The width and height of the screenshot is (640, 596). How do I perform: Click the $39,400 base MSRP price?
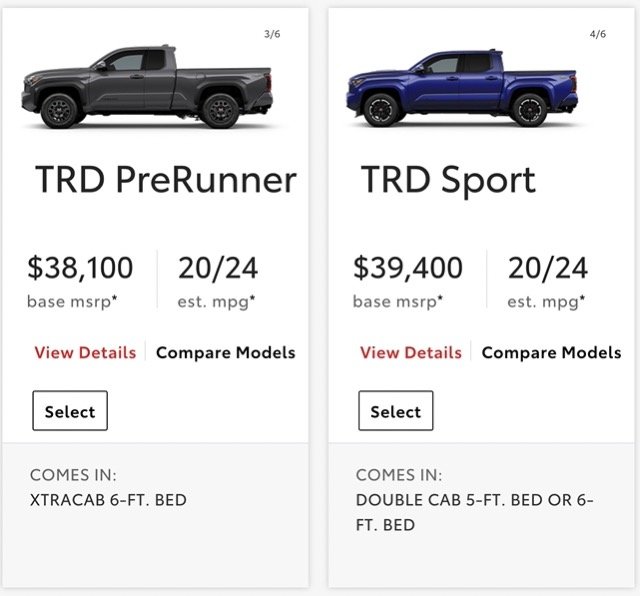408,268
